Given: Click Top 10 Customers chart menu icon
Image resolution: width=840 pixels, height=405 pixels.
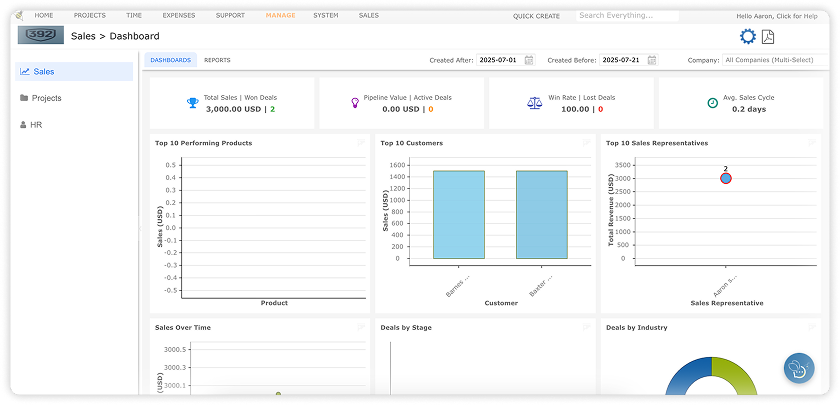Looking at the screenshot, I should pyautogui.click(x=587, y=142).
